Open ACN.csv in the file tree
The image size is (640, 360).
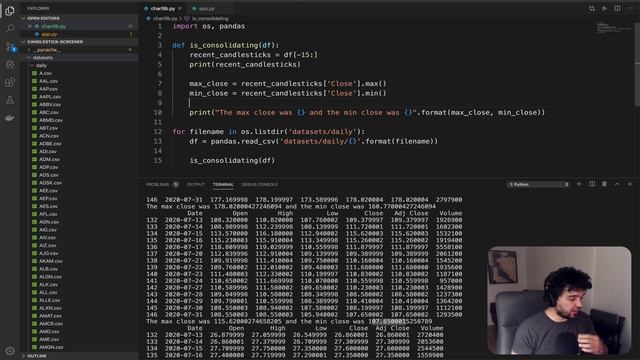[49, 136]
